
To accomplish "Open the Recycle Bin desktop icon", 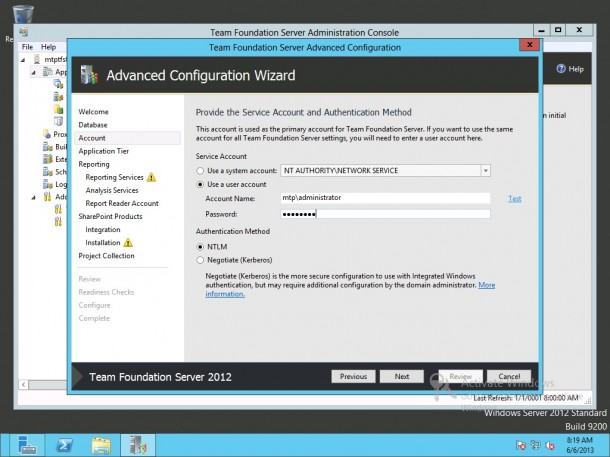I will click(23, 14).
